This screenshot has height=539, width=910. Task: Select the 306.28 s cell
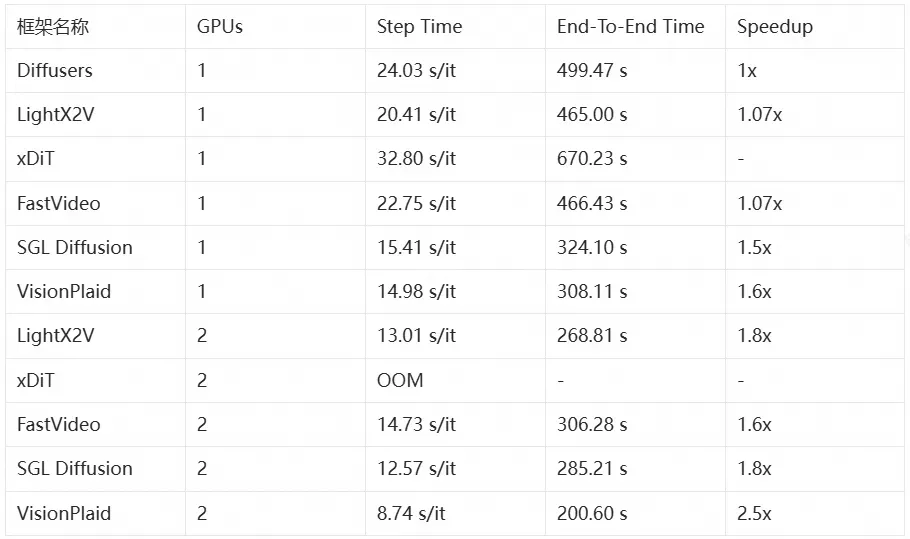coord(592,424)
